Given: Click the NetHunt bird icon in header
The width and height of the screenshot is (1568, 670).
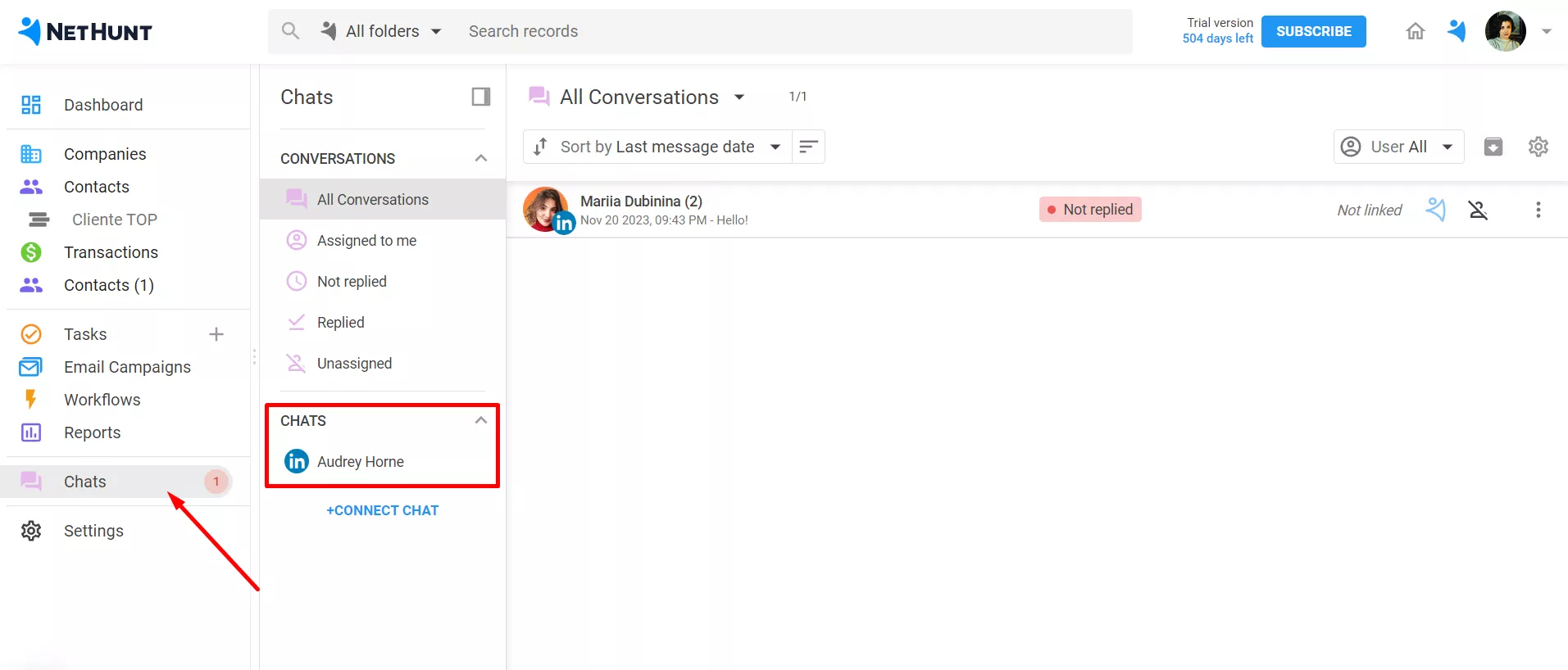Looking at the screenshot, I should click(1457, 31).
